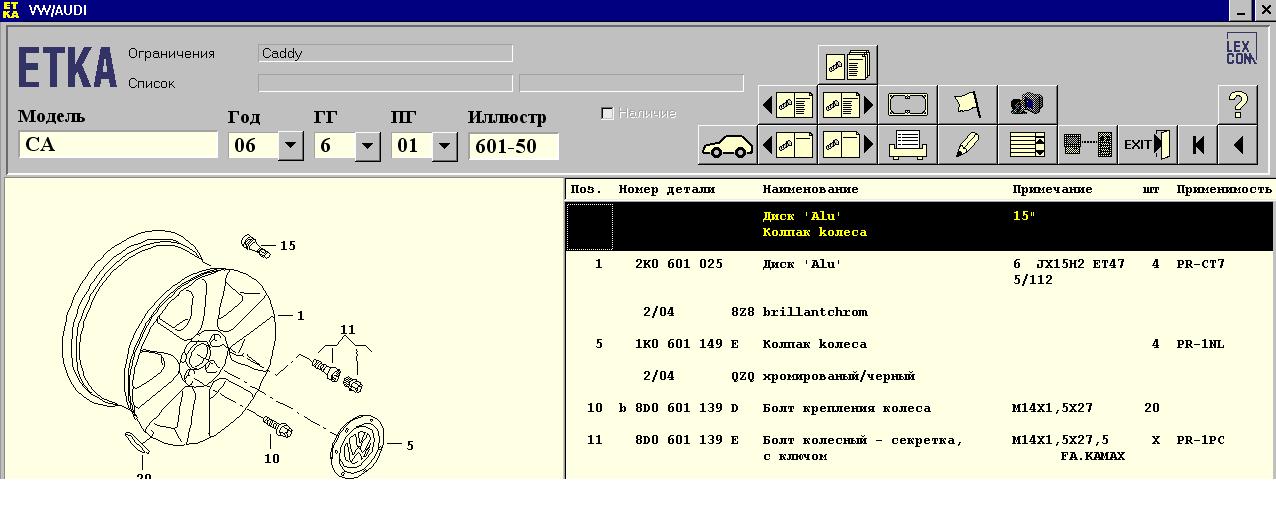Click the ГГ field showing 6

pos(334,146)
